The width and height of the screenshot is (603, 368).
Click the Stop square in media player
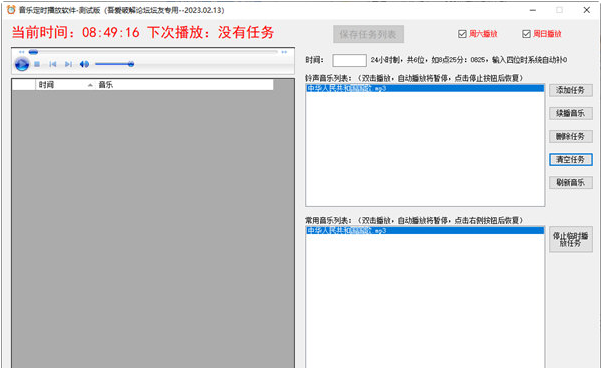(37, 64)
